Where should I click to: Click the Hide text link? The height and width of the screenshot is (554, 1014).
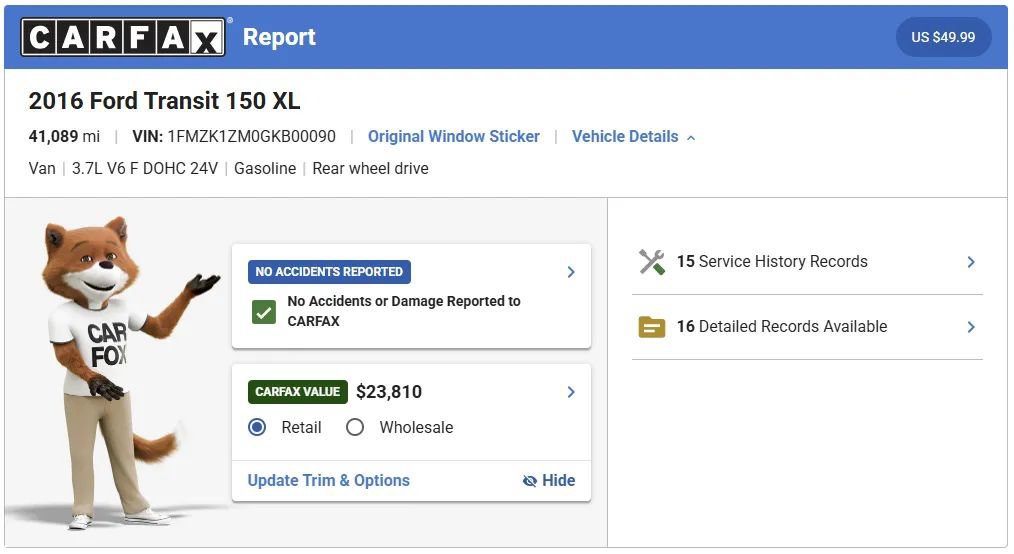(x=559, y=480)
